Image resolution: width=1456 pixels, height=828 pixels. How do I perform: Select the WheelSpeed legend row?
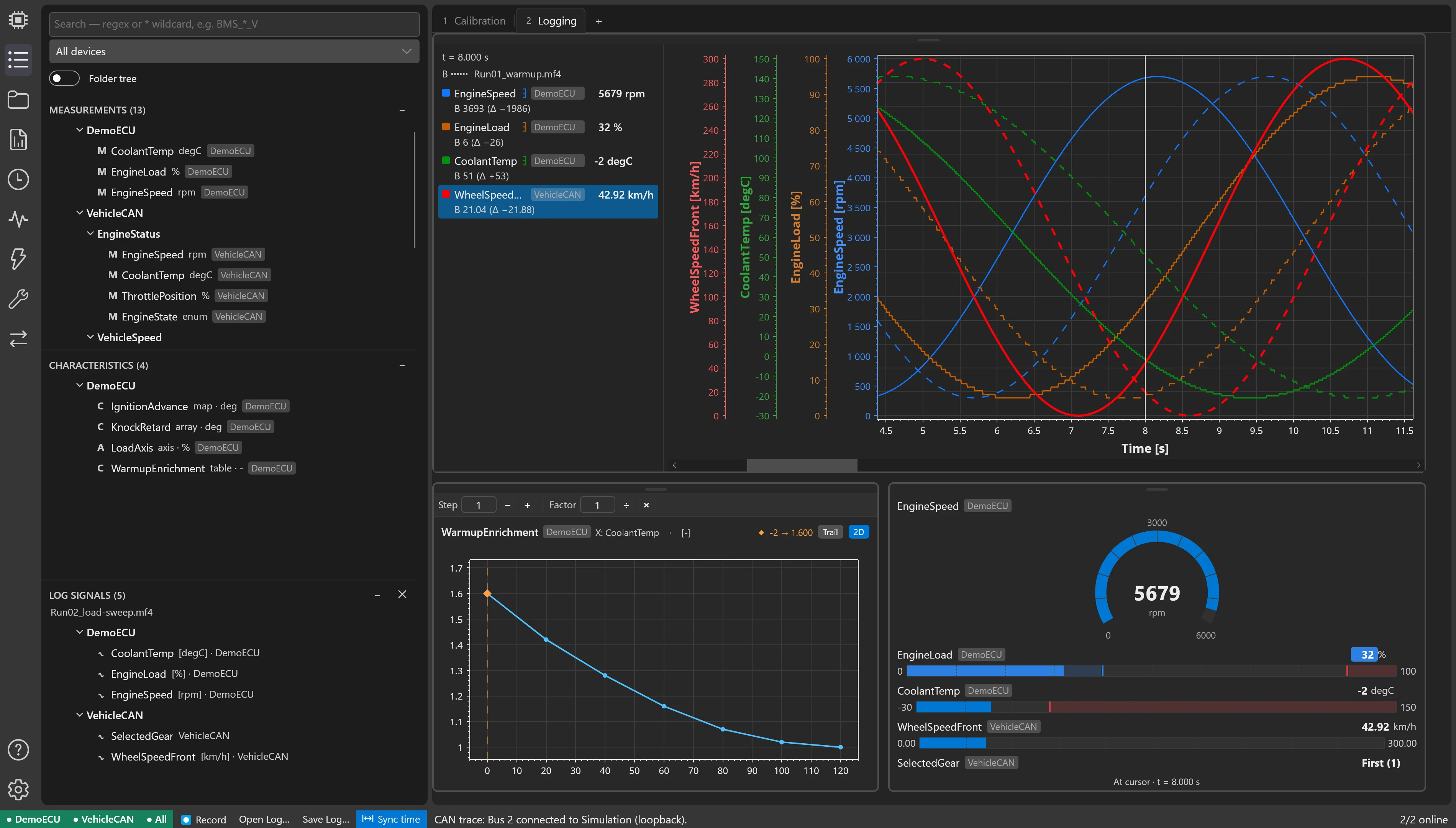pos(548,201)
